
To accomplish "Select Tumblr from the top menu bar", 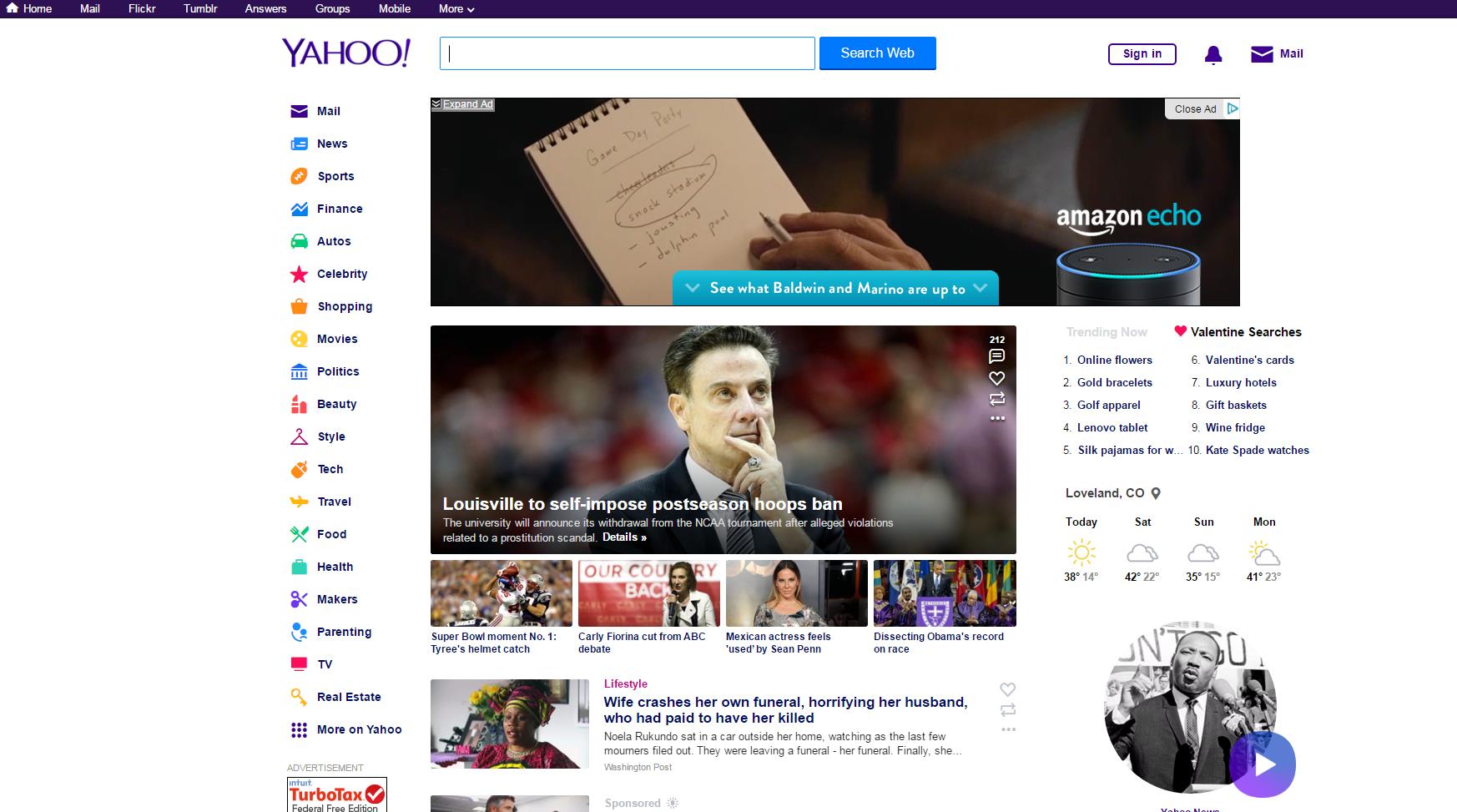I will [199, 8].
